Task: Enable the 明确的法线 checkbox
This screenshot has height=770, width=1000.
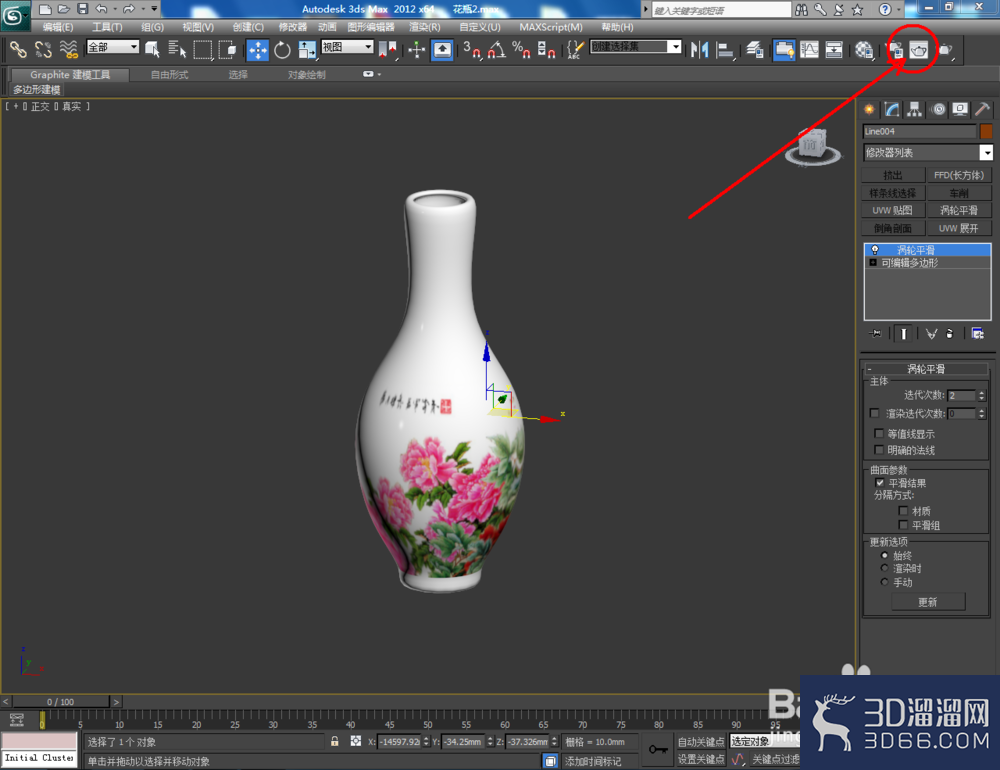Action: (879, 450)
